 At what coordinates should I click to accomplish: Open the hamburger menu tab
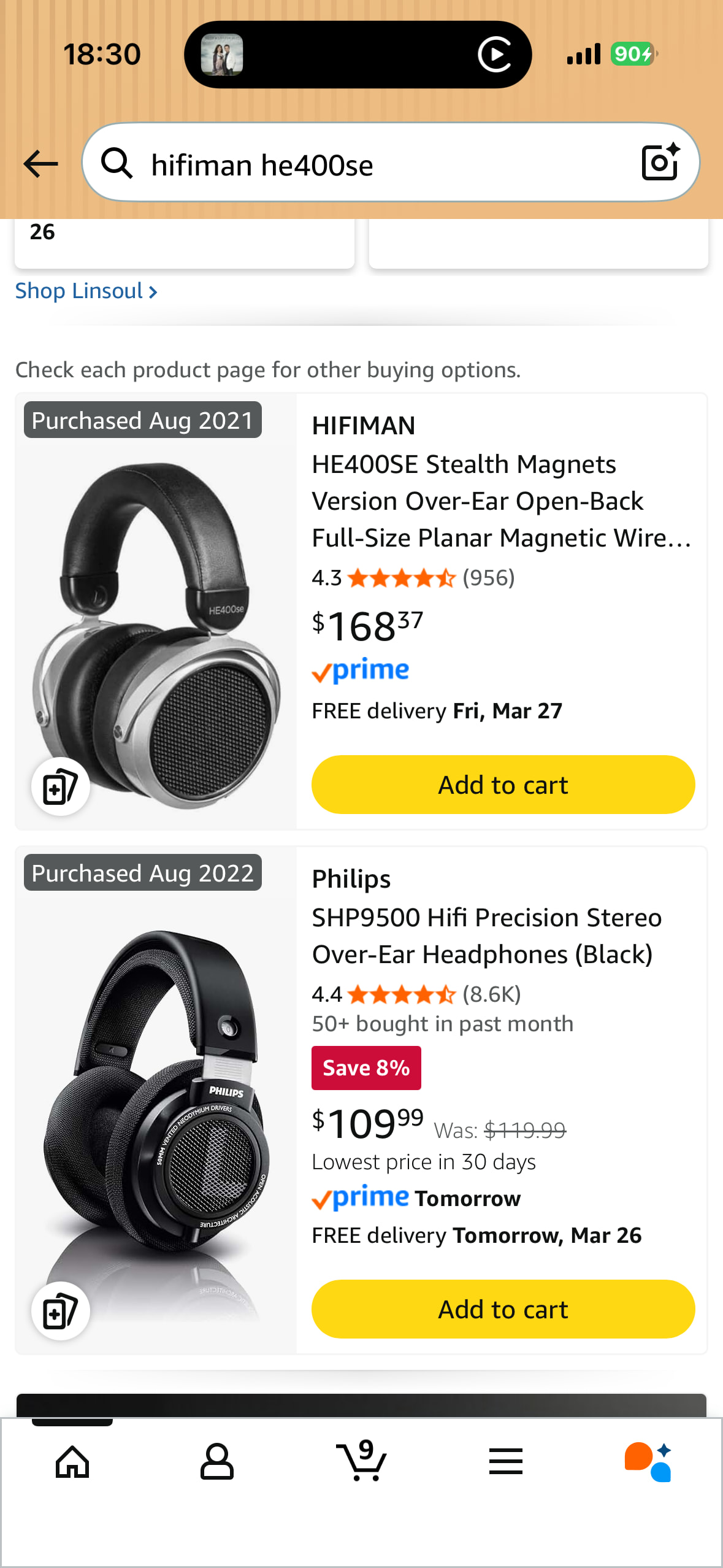point(506,1461)
